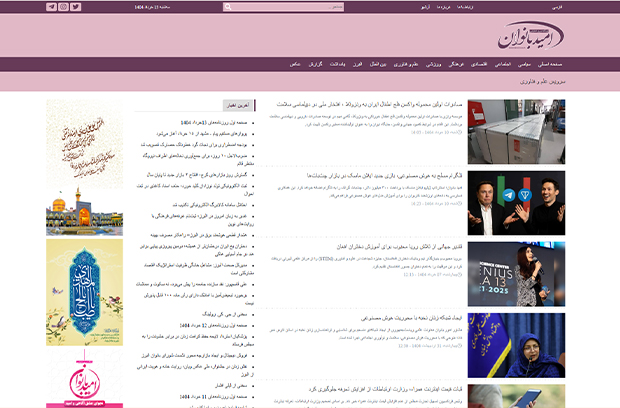This screenshot has height=408, width=620.
Task: Open the Telegram channel icon
Action: coord(51,6)
